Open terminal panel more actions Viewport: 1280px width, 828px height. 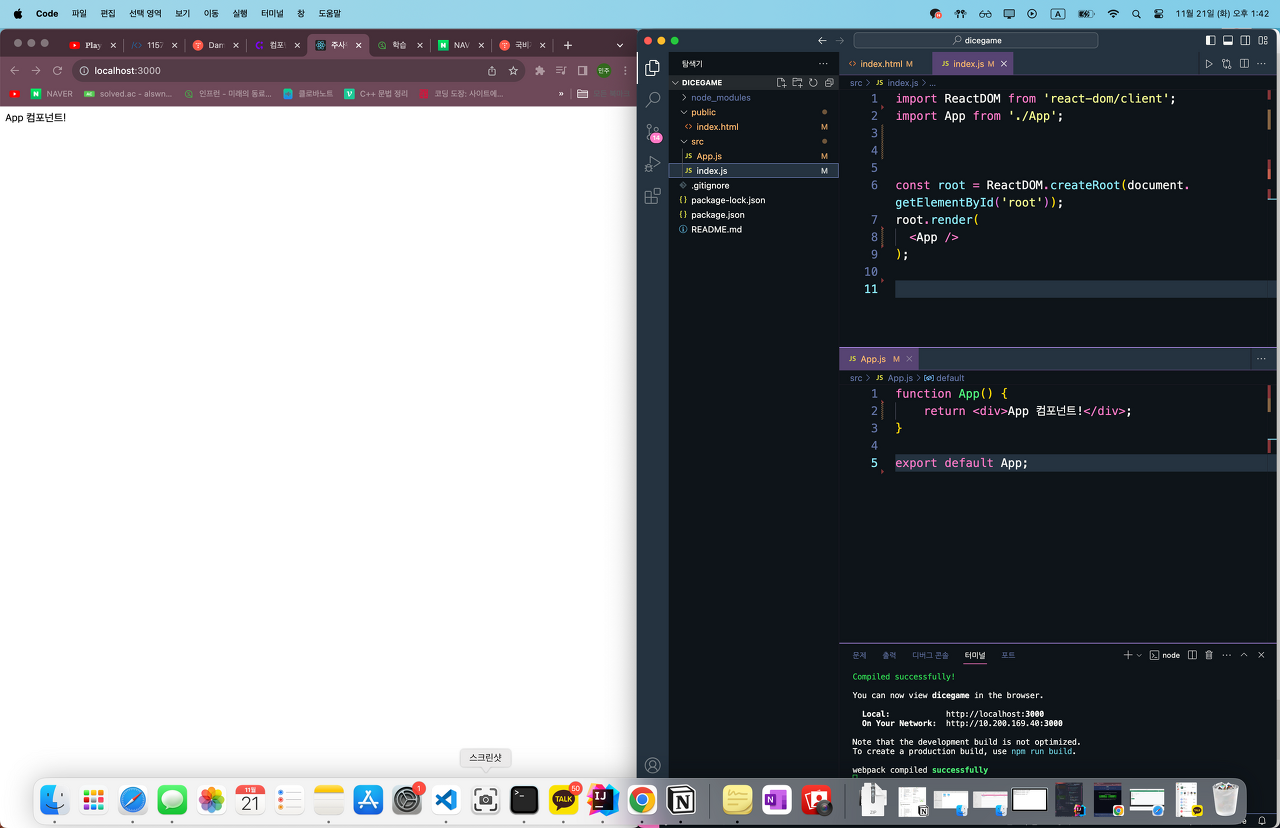[1227, 655]
